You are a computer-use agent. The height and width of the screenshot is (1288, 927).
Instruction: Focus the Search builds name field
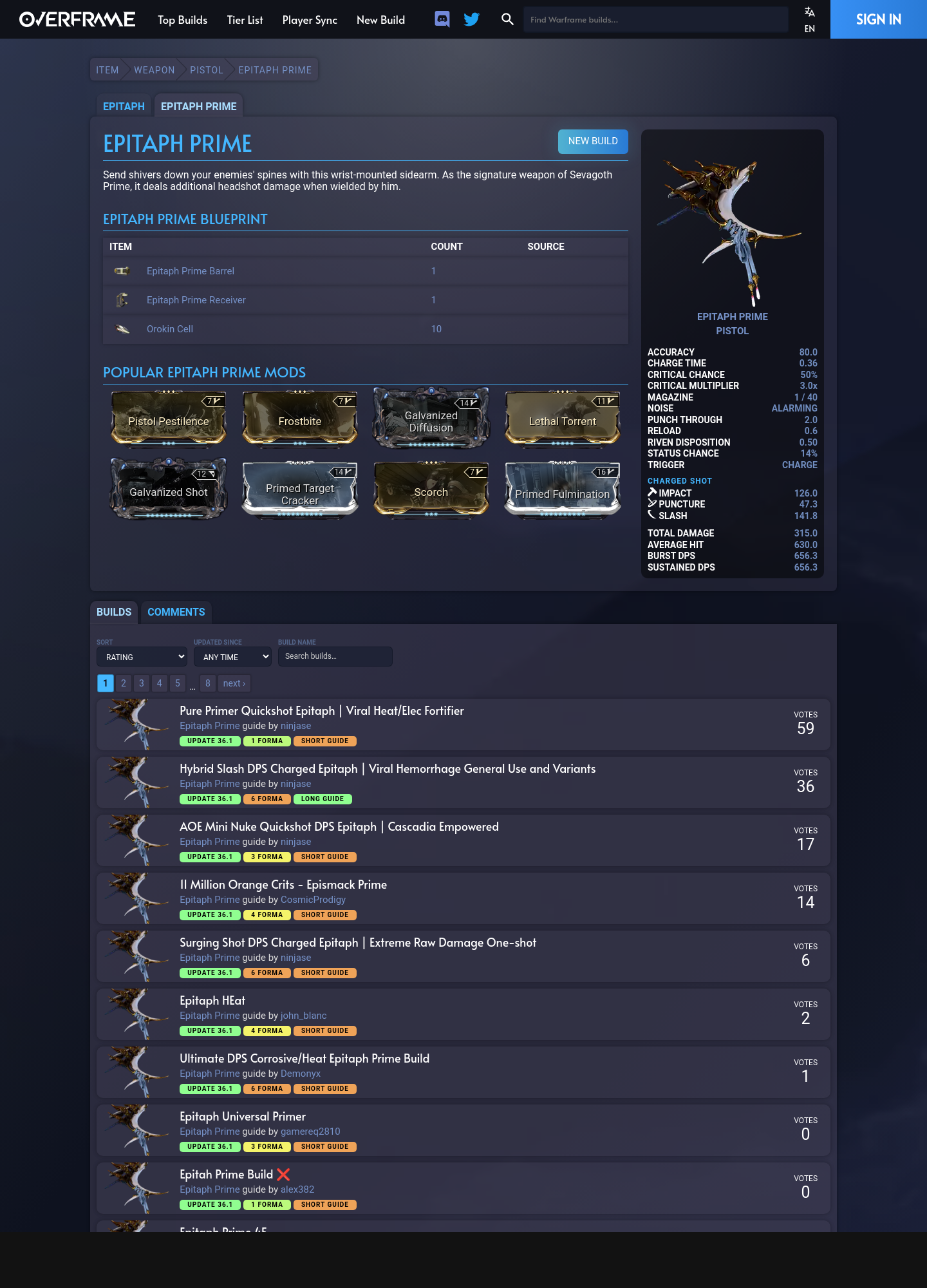pyautogui.click(x=335, y=656)
